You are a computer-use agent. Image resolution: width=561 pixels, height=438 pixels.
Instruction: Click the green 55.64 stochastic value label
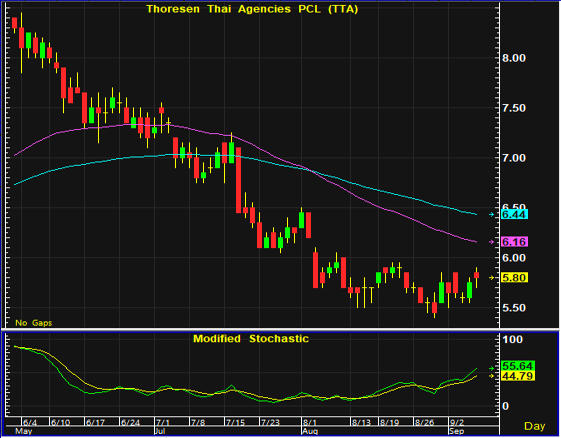coord(518,366)
